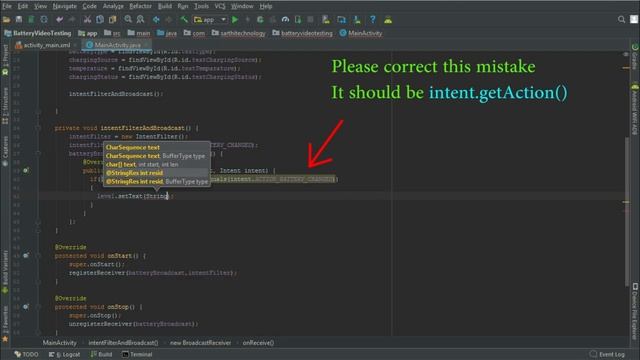Viewport: 640px width, 360px height.
Task: Open the Build menu
Action: [x=165, y=6]
